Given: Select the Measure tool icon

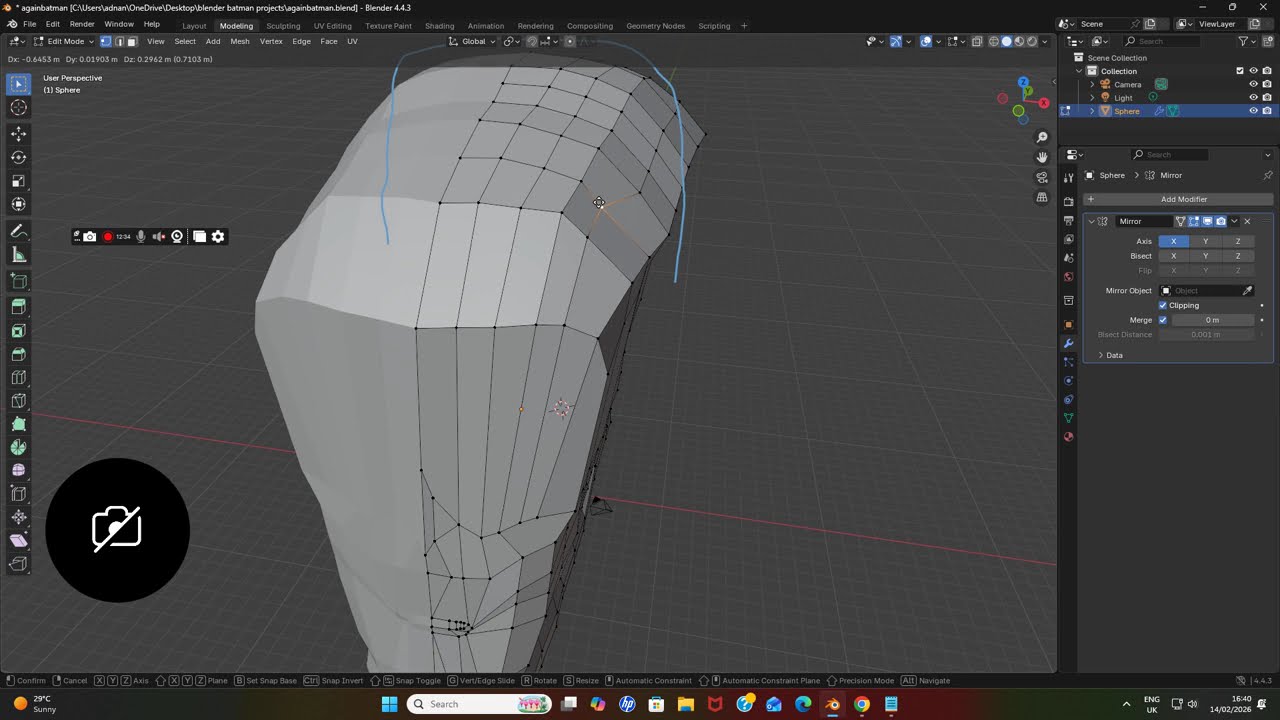Looking at the screenshot, I should [19, 255].
